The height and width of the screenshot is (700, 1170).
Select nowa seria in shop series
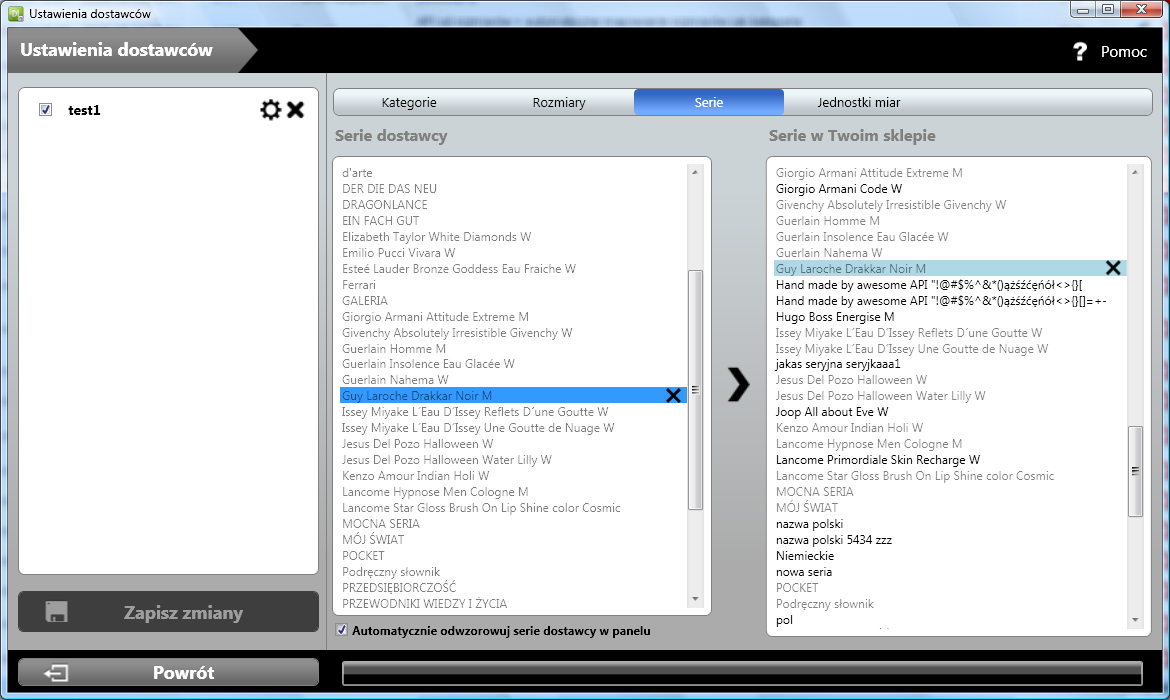click(950, 572)
